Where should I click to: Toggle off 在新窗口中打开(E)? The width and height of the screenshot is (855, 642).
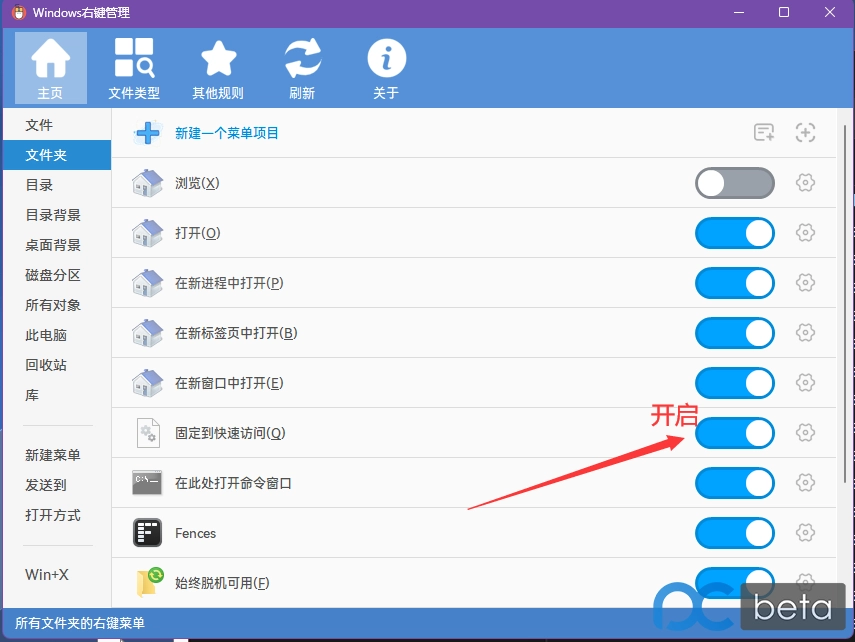coord(734,383)
